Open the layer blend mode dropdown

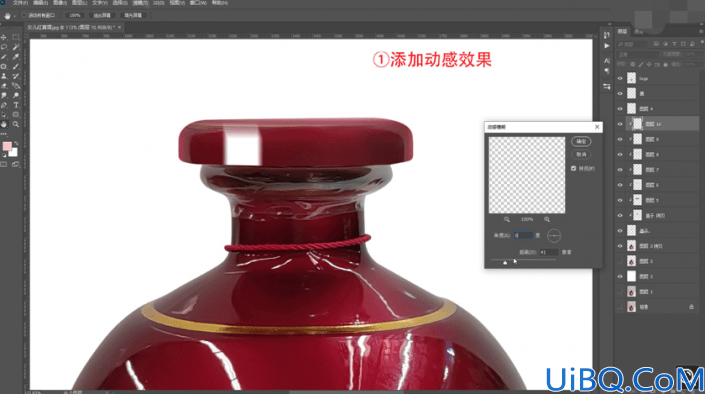pos(638,54)
